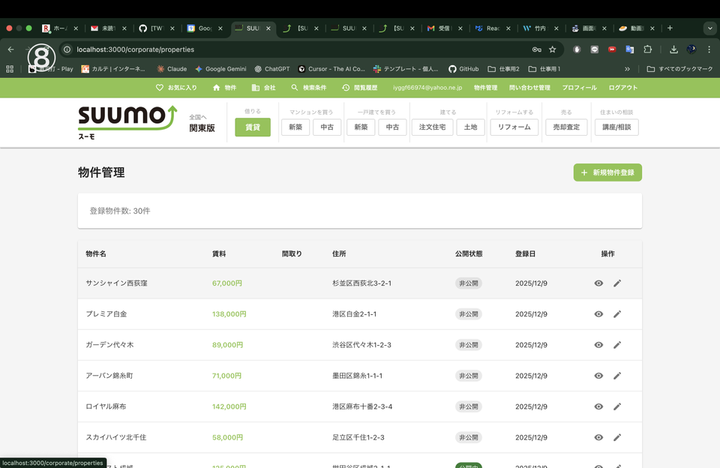Edit サンシャイン西荻窪 with pencil icon
This screenshot has width=720, height=468.
pos(617,283)
